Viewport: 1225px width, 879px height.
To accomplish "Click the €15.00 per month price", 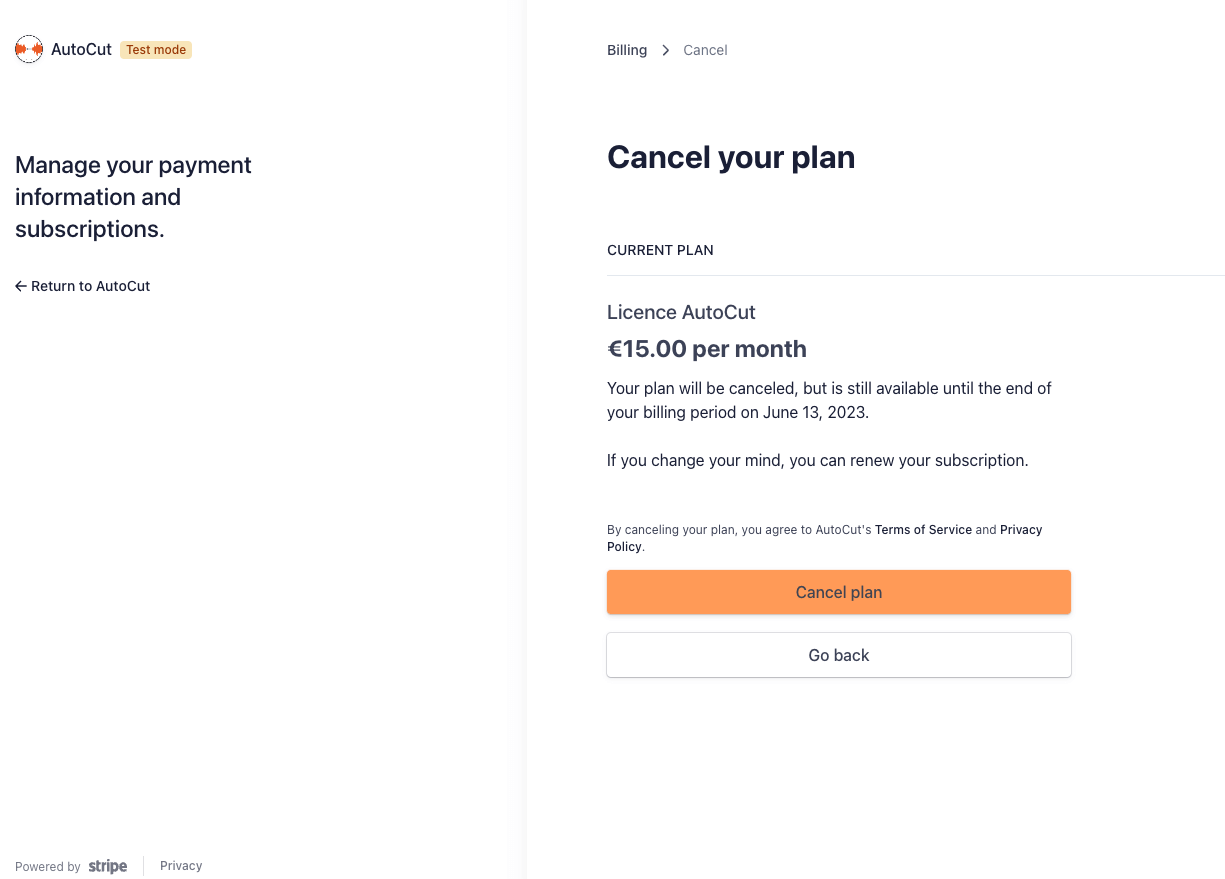I will click(x=707, y=349).
